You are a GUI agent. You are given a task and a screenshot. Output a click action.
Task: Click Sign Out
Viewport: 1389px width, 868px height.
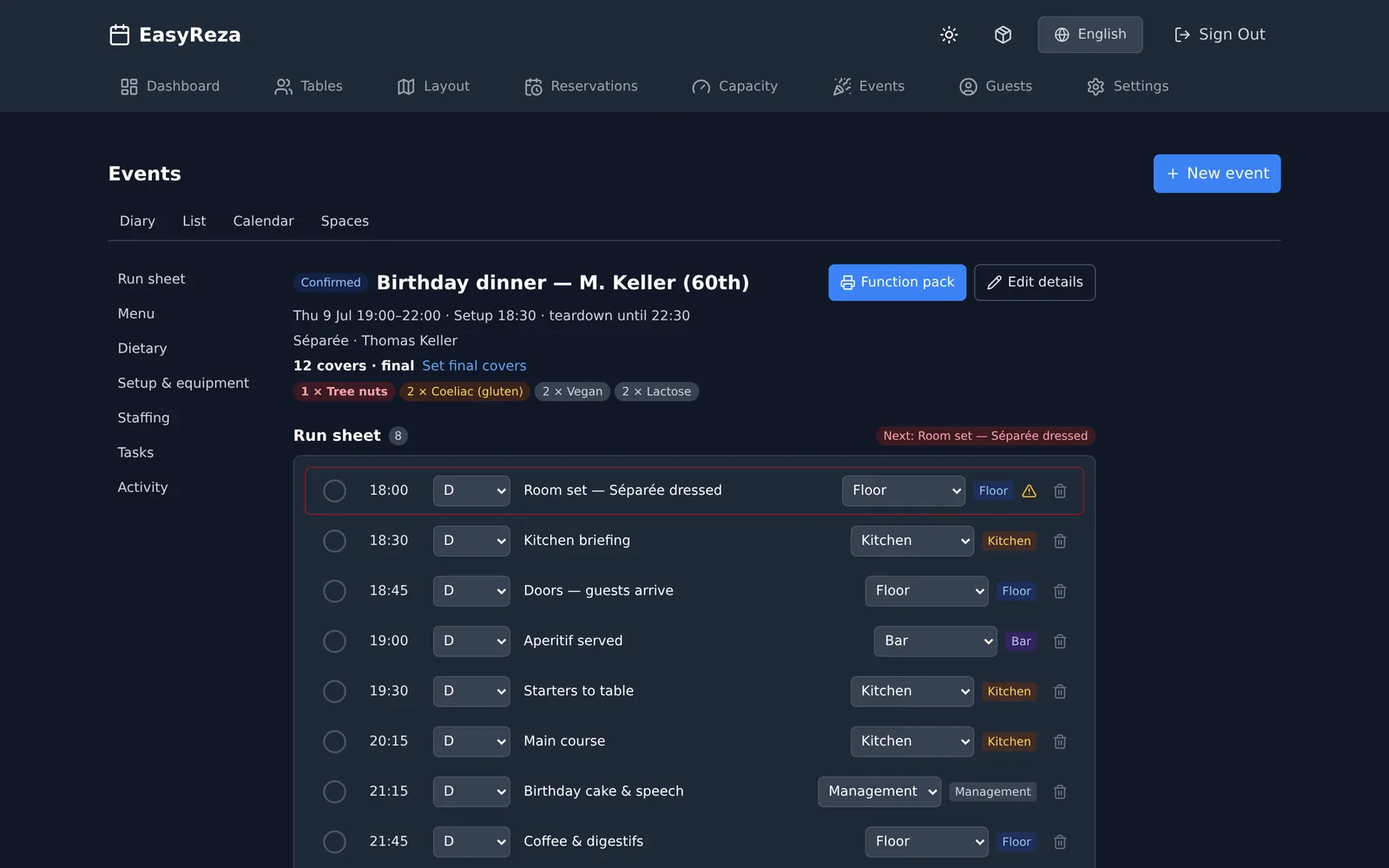click(x=1220, y=35)
